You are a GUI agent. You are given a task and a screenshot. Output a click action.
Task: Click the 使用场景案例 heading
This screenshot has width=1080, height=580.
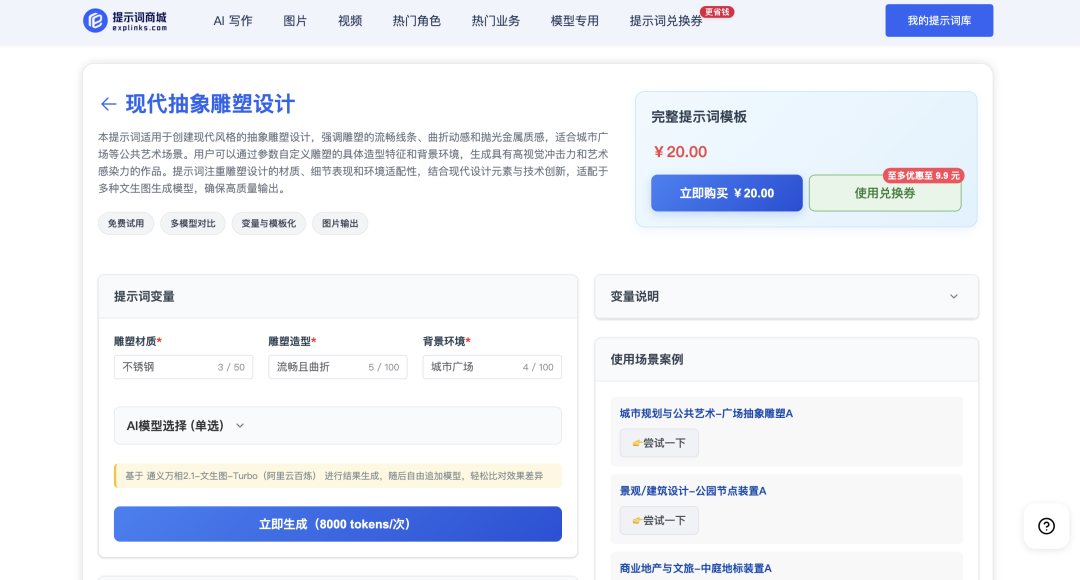click(x=647, y=360)
